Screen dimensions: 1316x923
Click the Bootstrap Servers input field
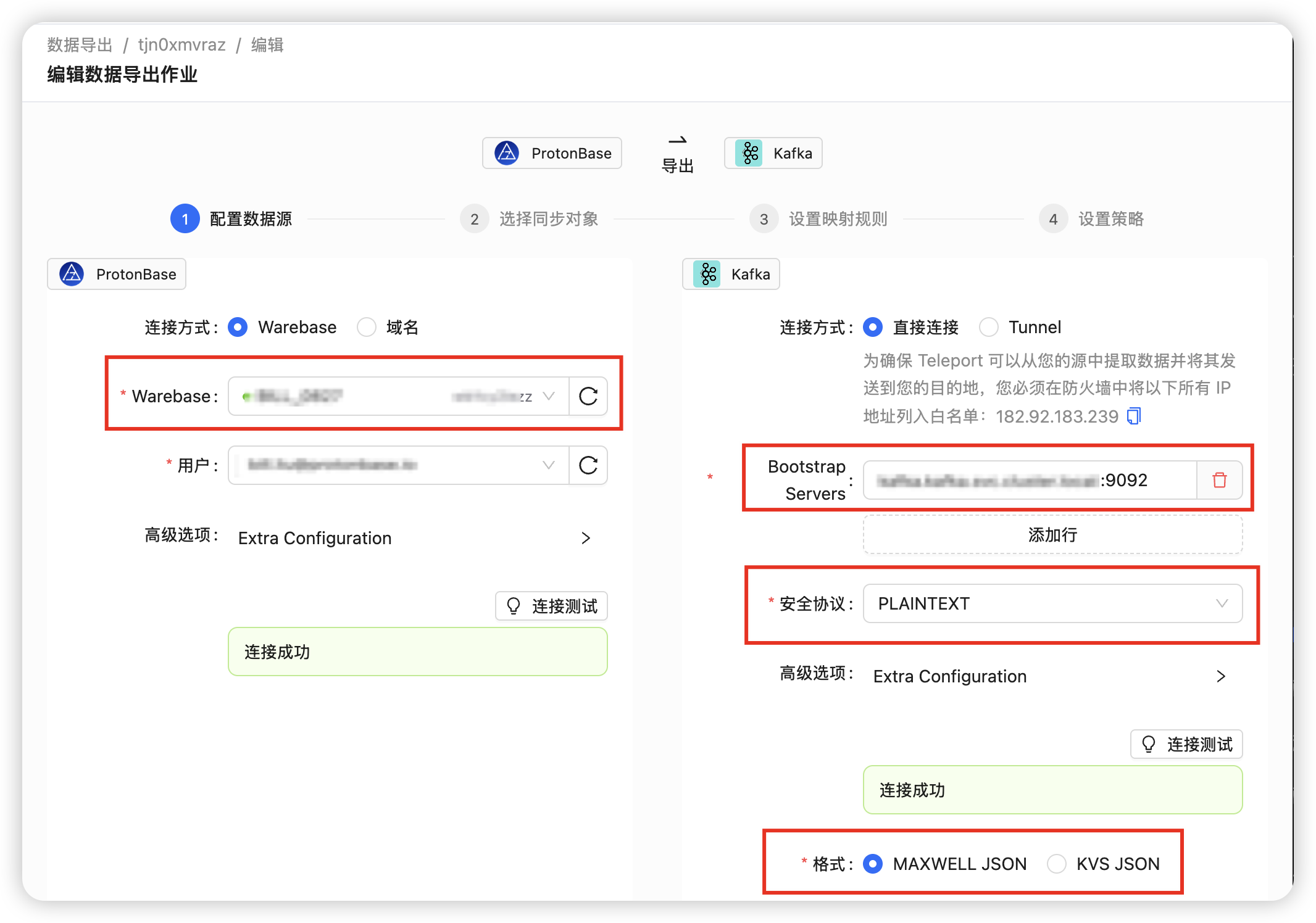(1030, 480)
